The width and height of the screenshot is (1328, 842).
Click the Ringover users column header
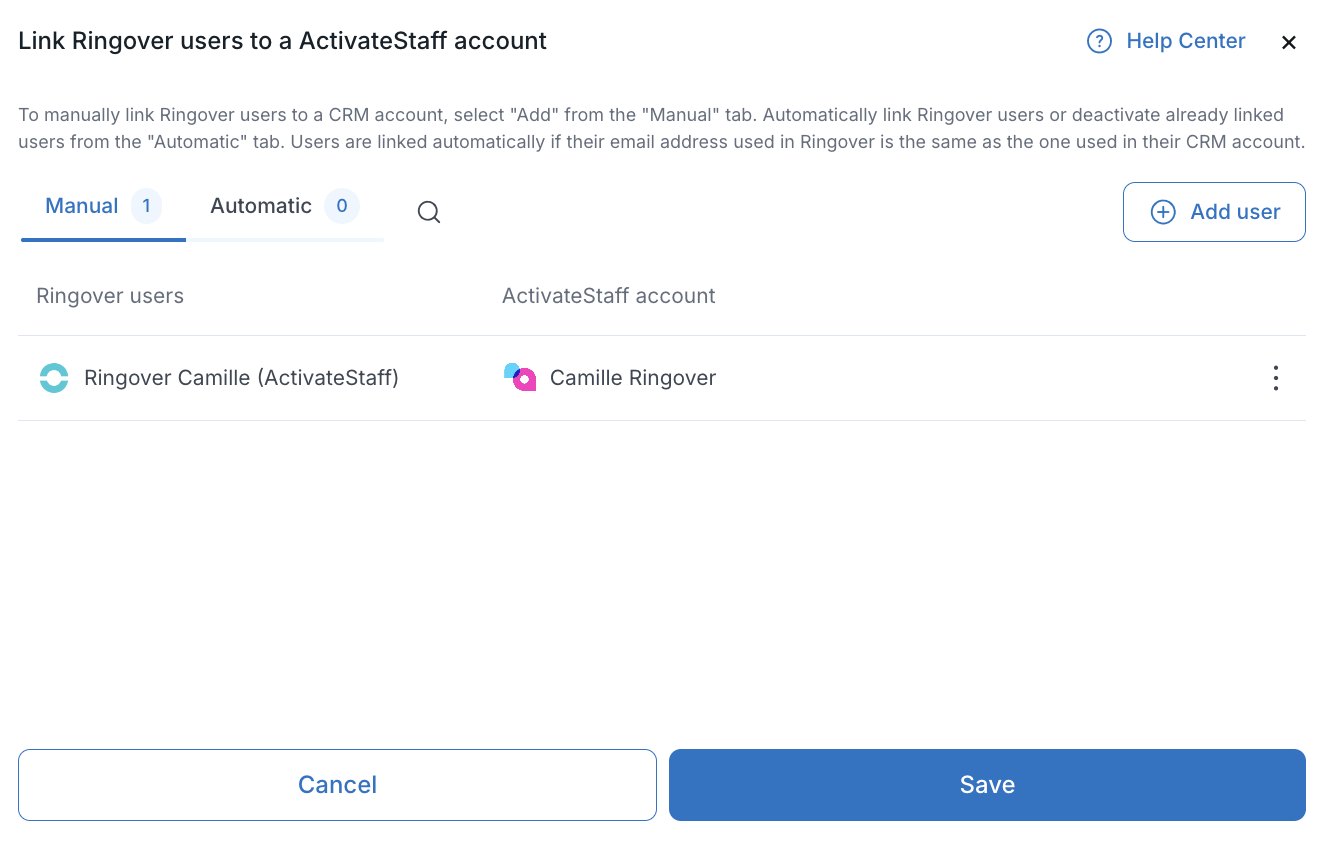point(110,296)
